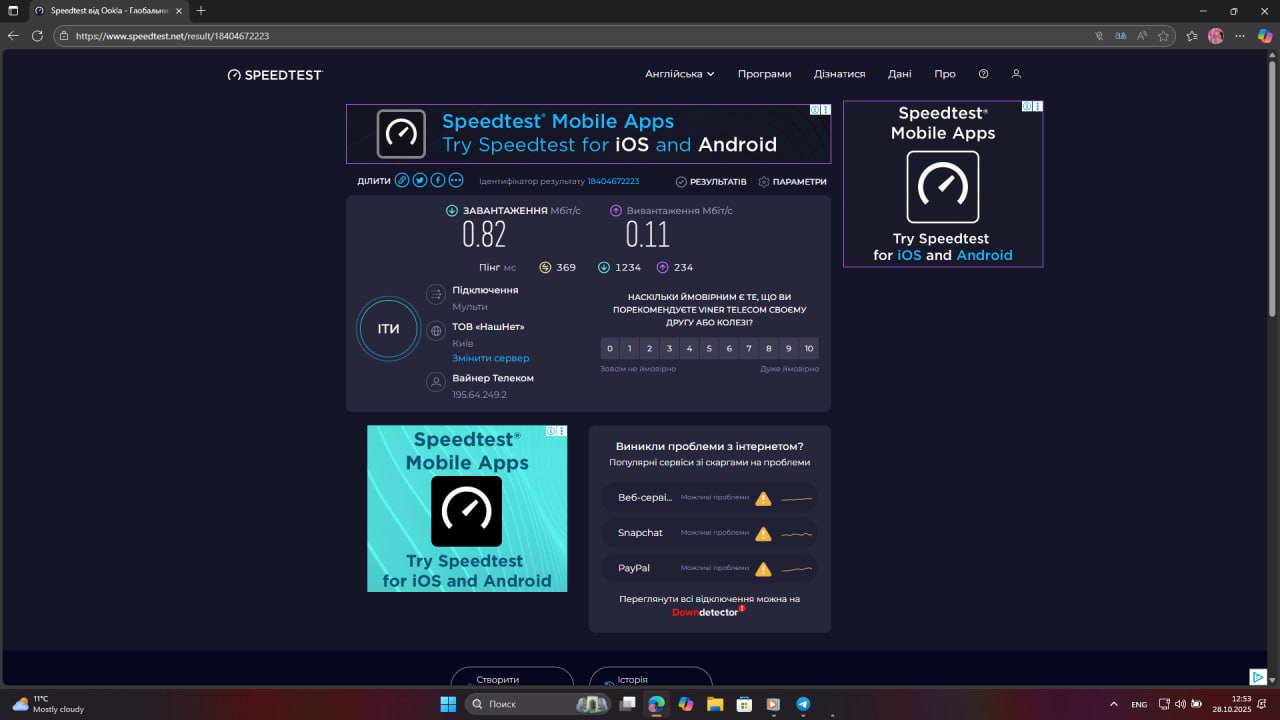Open the Програми menu
Viewport: 1280px width, 720px height.
click(764, 74)
